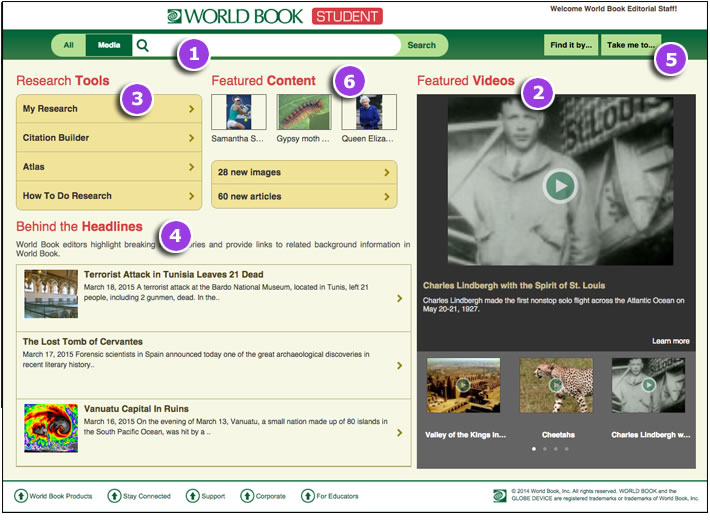The width and height of the screenshot is (710, 520).
Task: Click the up-arrow icon beside Corporate
Action: point(247,496)
